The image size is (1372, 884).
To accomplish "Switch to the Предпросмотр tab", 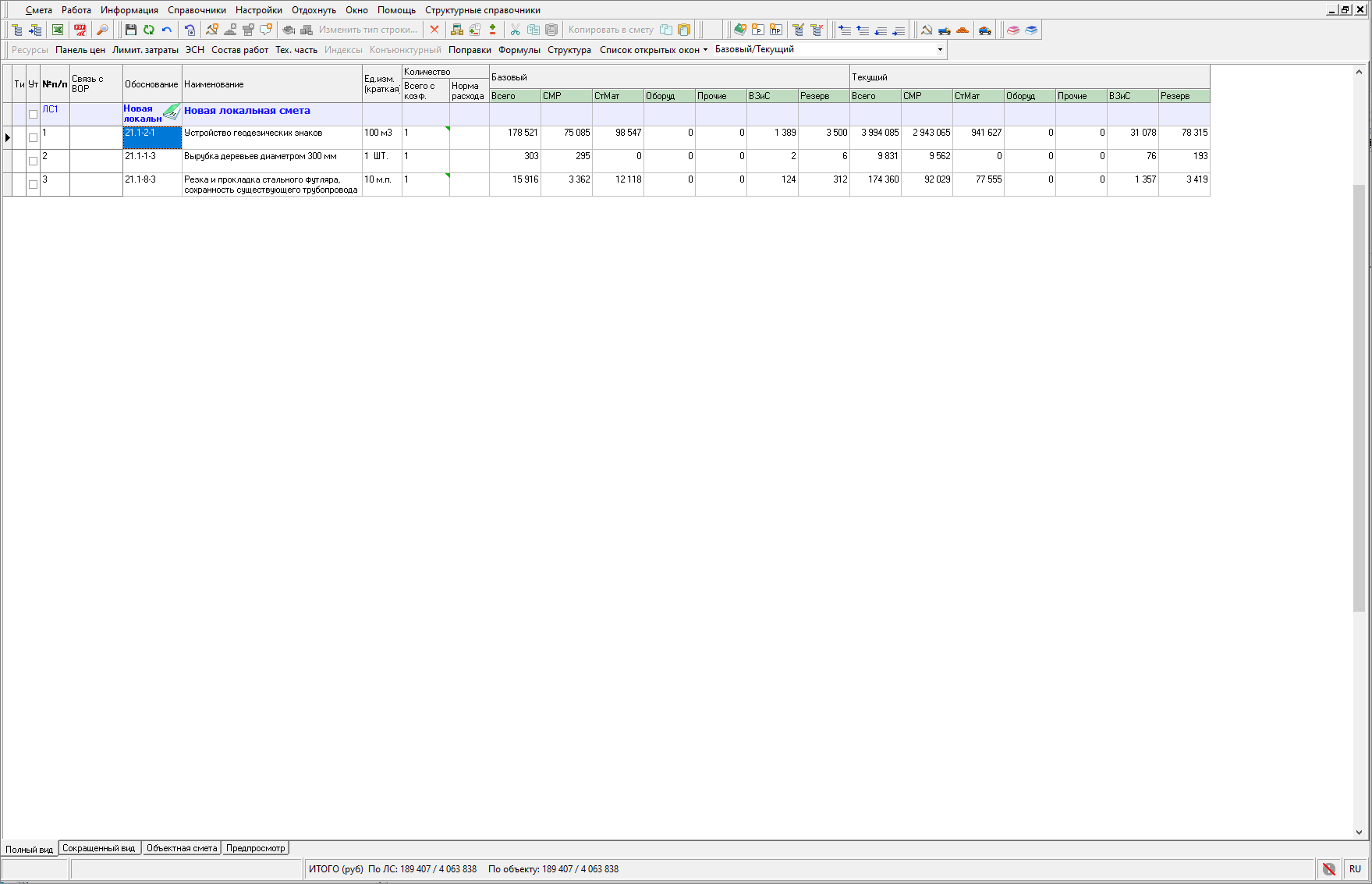I will (255, 848).
